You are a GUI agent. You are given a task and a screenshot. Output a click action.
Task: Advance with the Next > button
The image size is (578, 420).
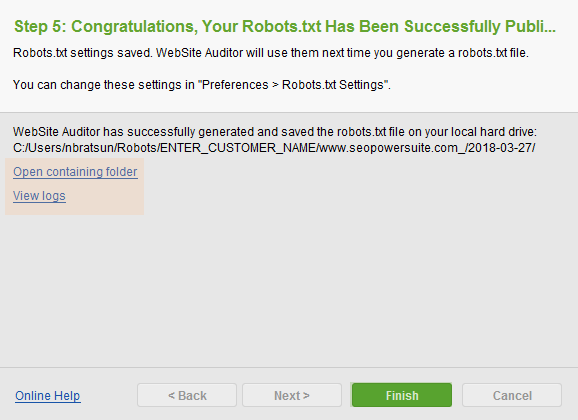pos(292,395)
